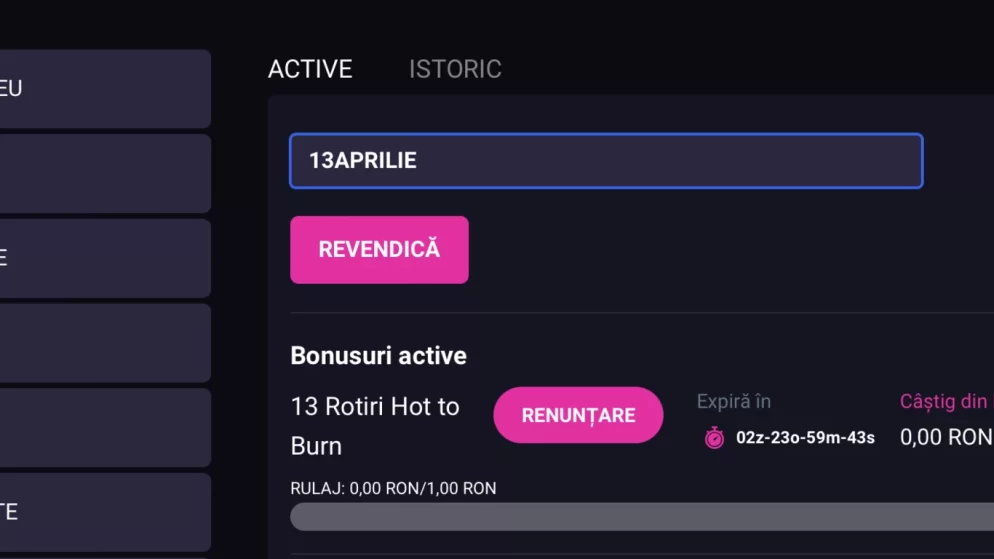
Task: Select the 13 Rotiri Hot to Burn bonus title
Action: 375,426
